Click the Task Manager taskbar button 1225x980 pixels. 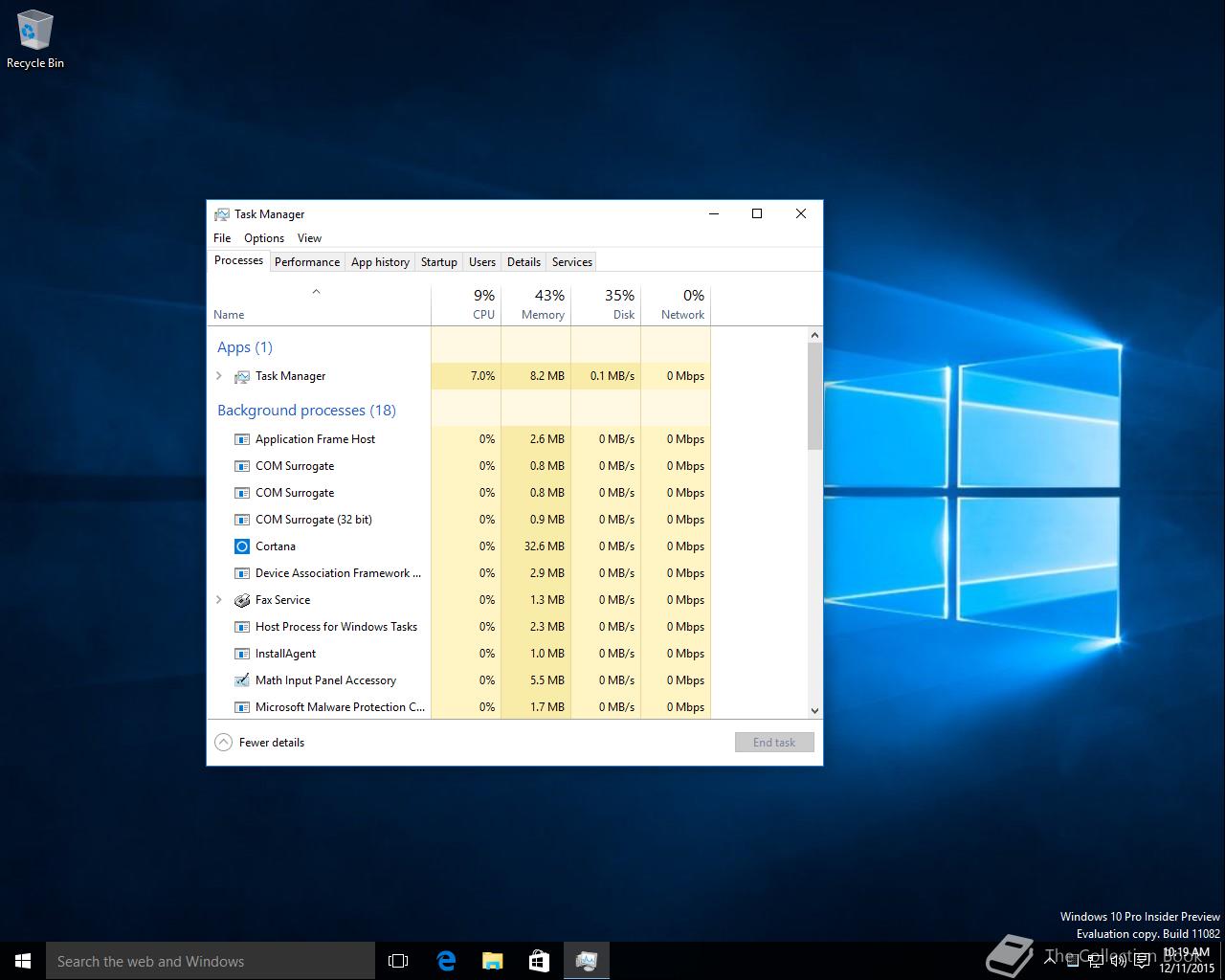587,961
